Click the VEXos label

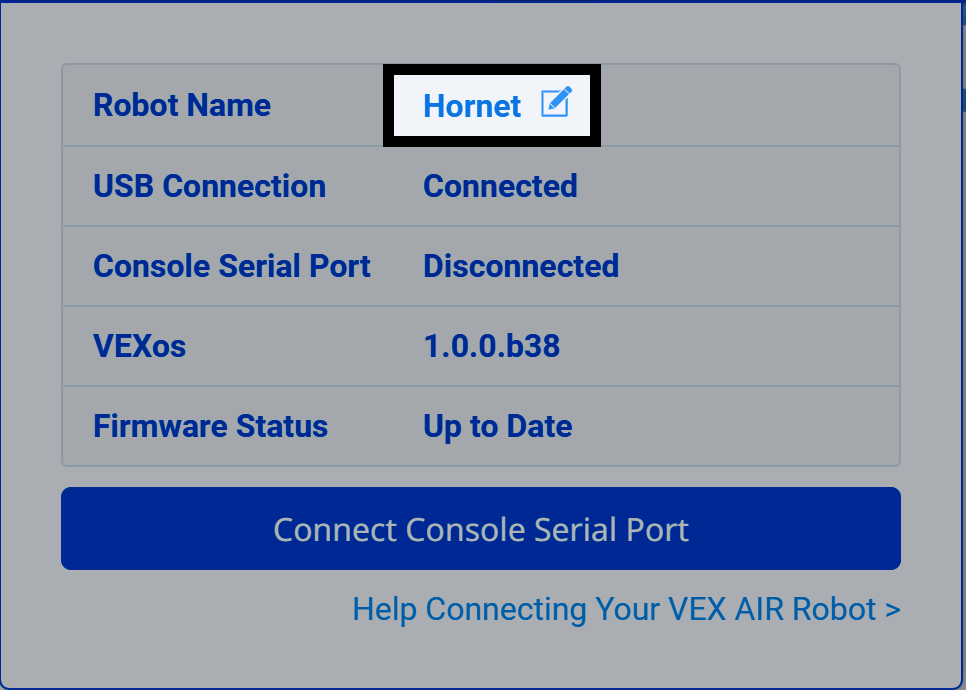[x=139, y=346]
